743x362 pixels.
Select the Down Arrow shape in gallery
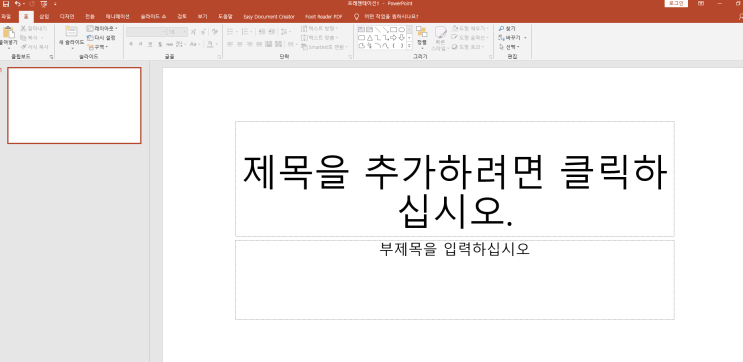tap(402, 38)
